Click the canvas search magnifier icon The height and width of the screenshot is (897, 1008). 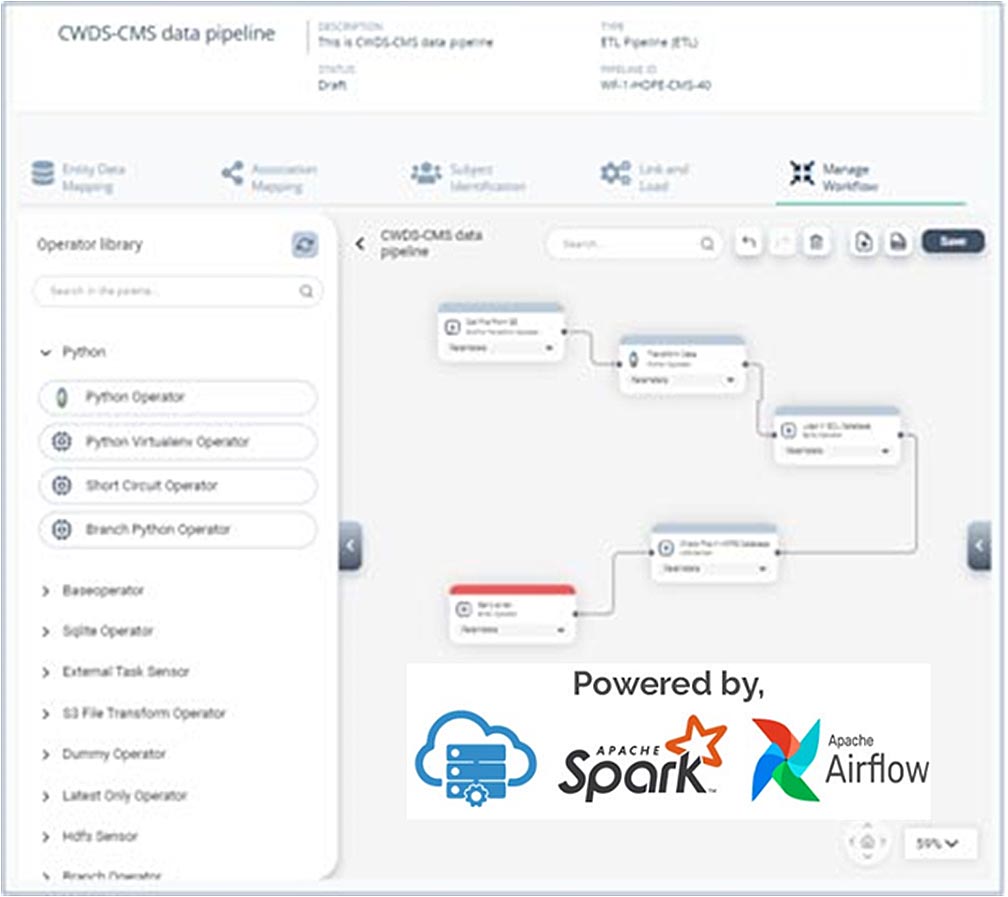706,244
